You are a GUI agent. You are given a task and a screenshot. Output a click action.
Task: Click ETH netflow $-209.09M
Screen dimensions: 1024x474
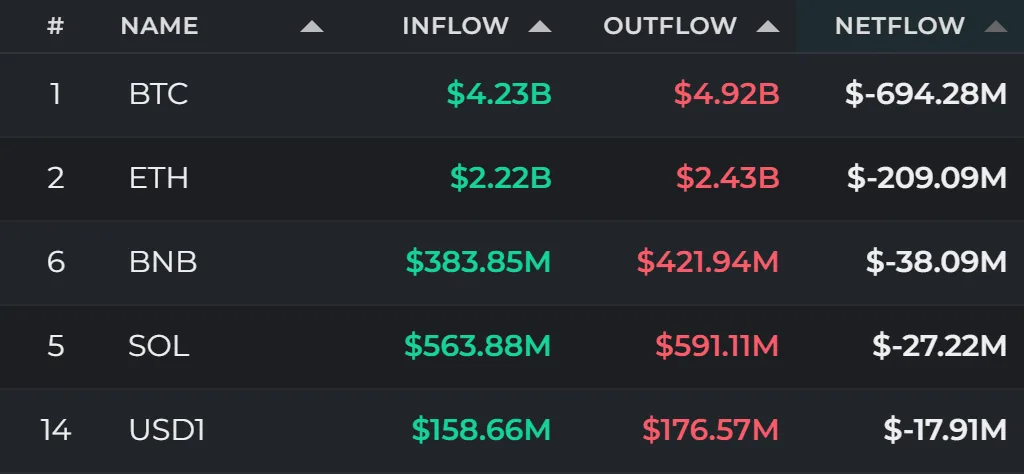(927, 178)
